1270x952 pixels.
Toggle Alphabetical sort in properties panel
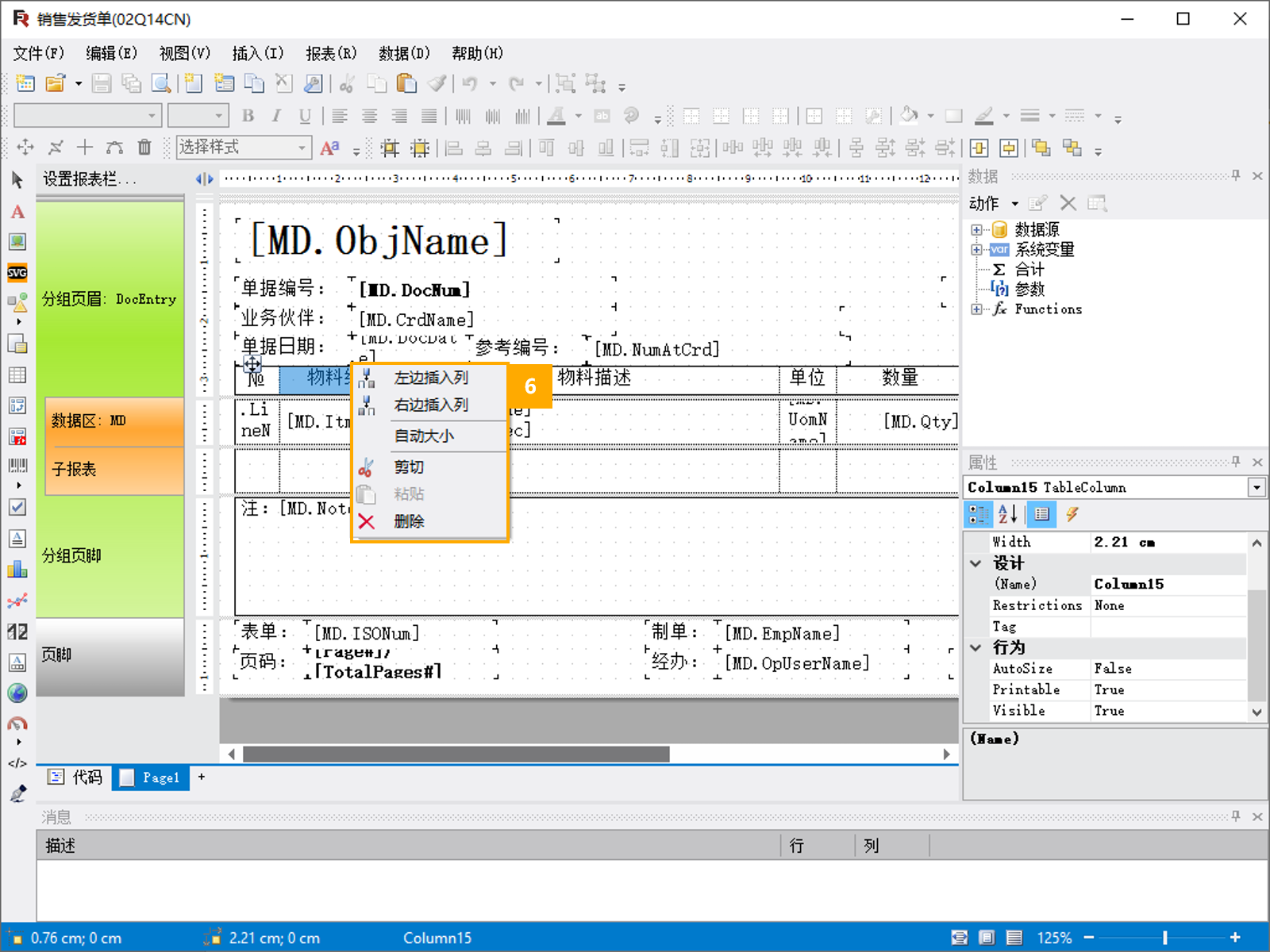pos(1008,514)
